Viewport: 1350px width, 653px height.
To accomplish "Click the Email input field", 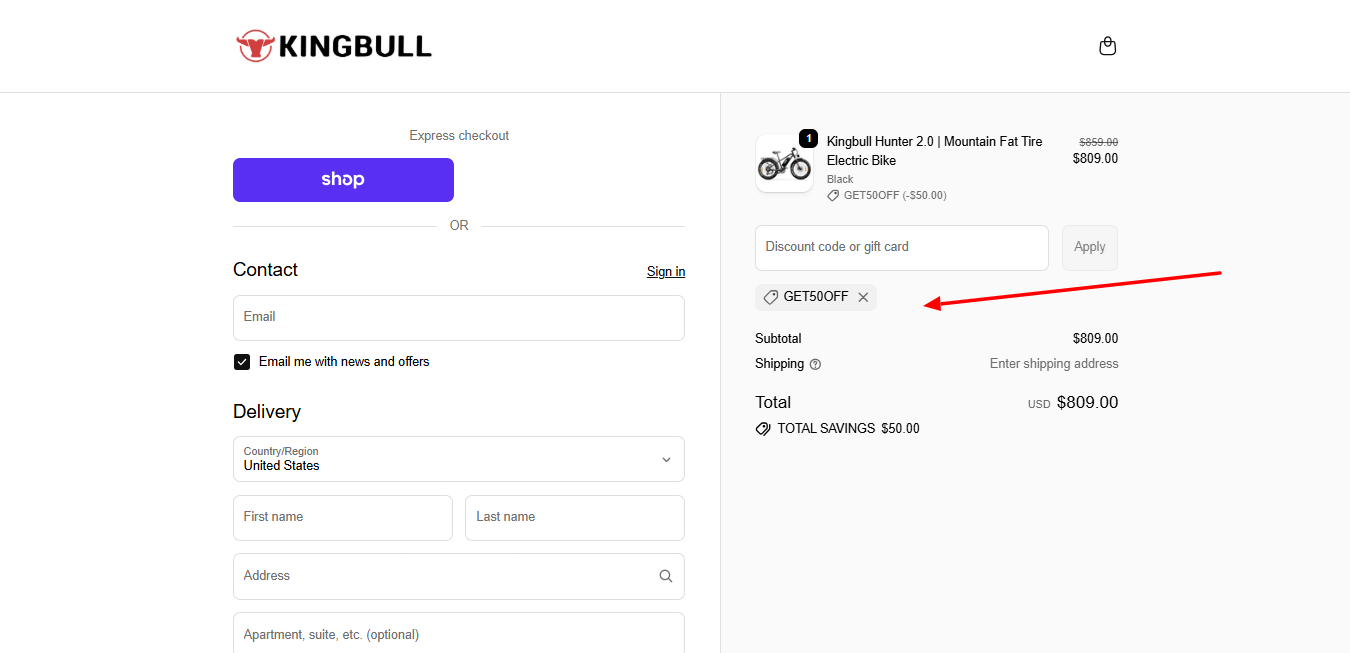I will click(458, 317).
